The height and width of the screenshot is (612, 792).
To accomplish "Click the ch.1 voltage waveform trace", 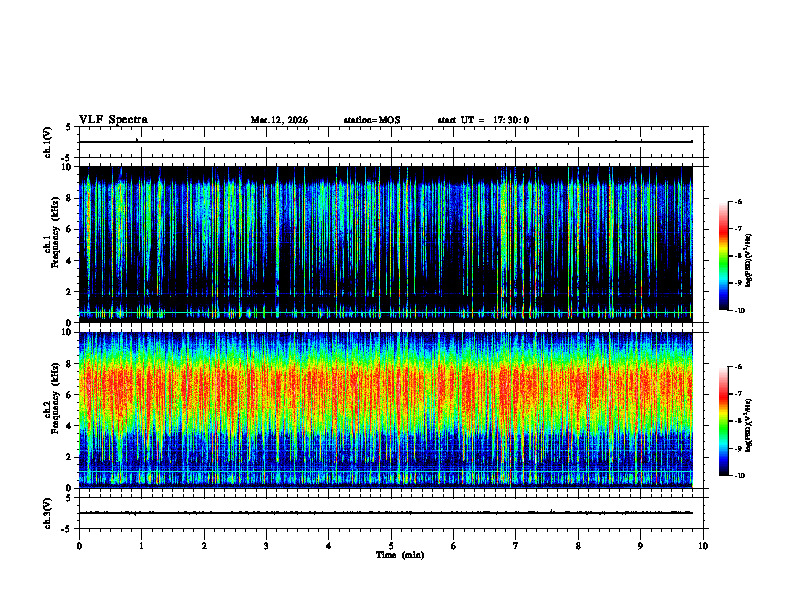I will click(386, 142).
